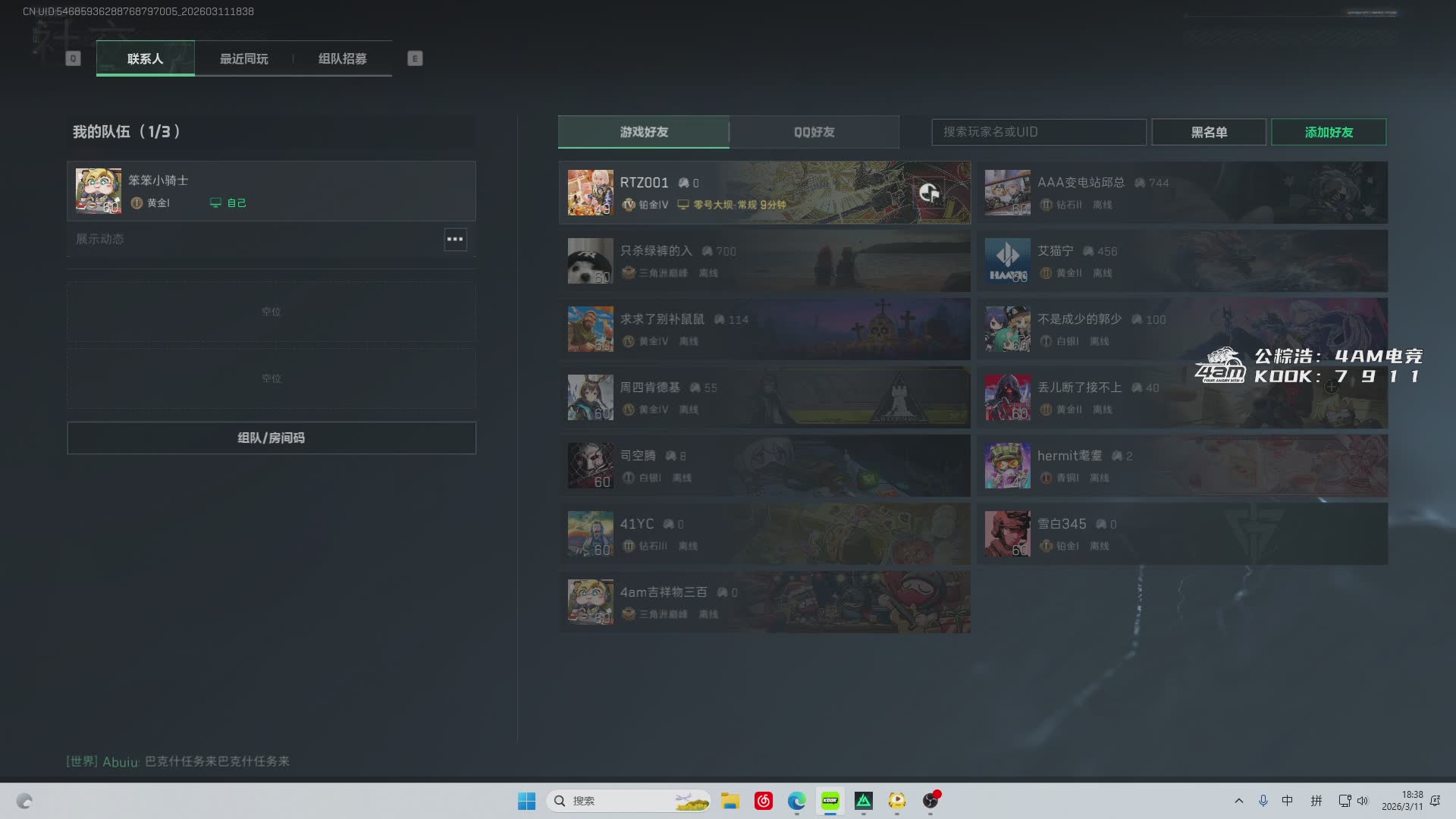Click the 组队/房间码 button
Viewport: 1456px width, 819px height.
(x=271, y=438)
